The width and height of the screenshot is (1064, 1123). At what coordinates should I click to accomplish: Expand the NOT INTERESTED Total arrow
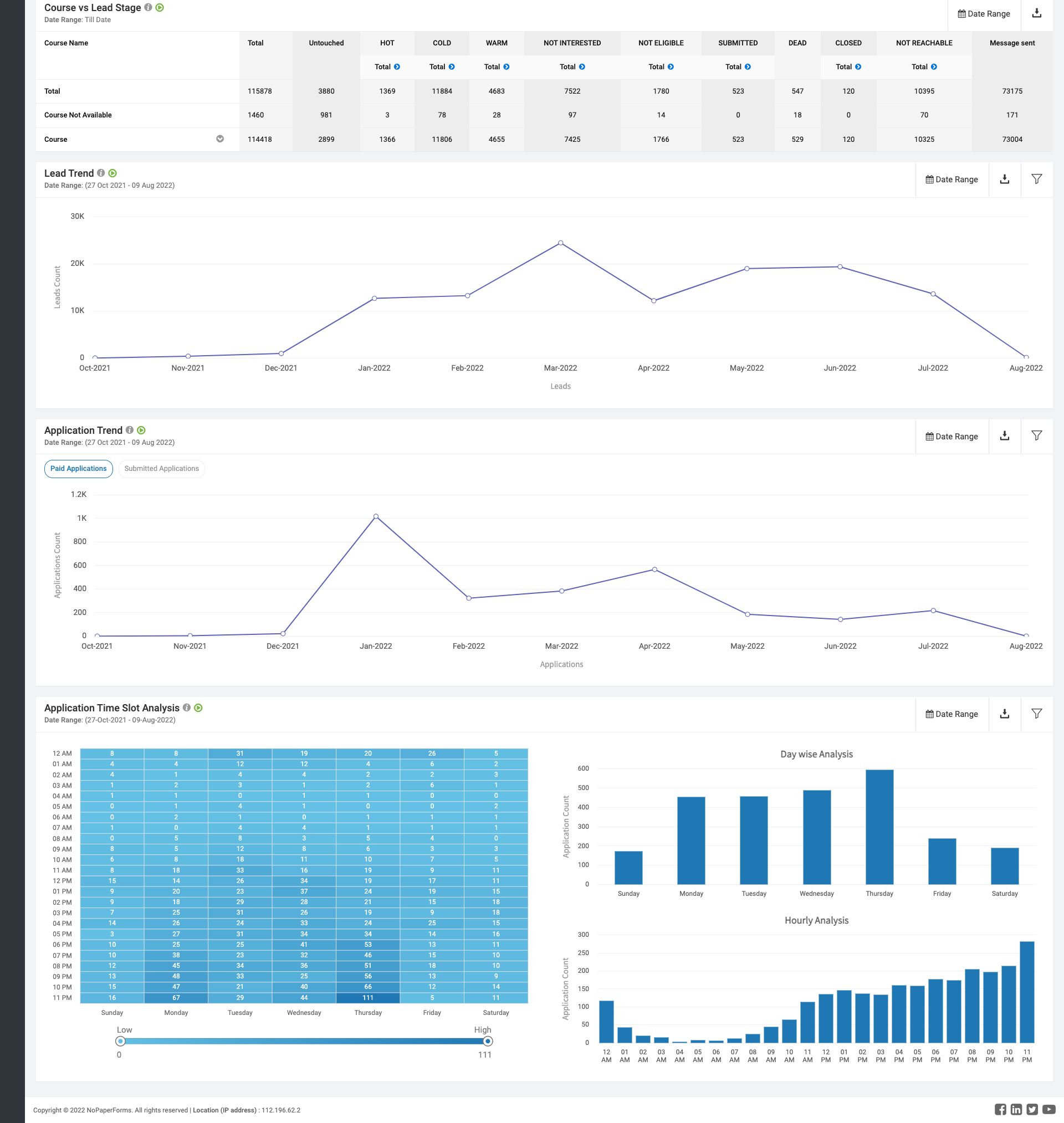(x=582, y=67)
